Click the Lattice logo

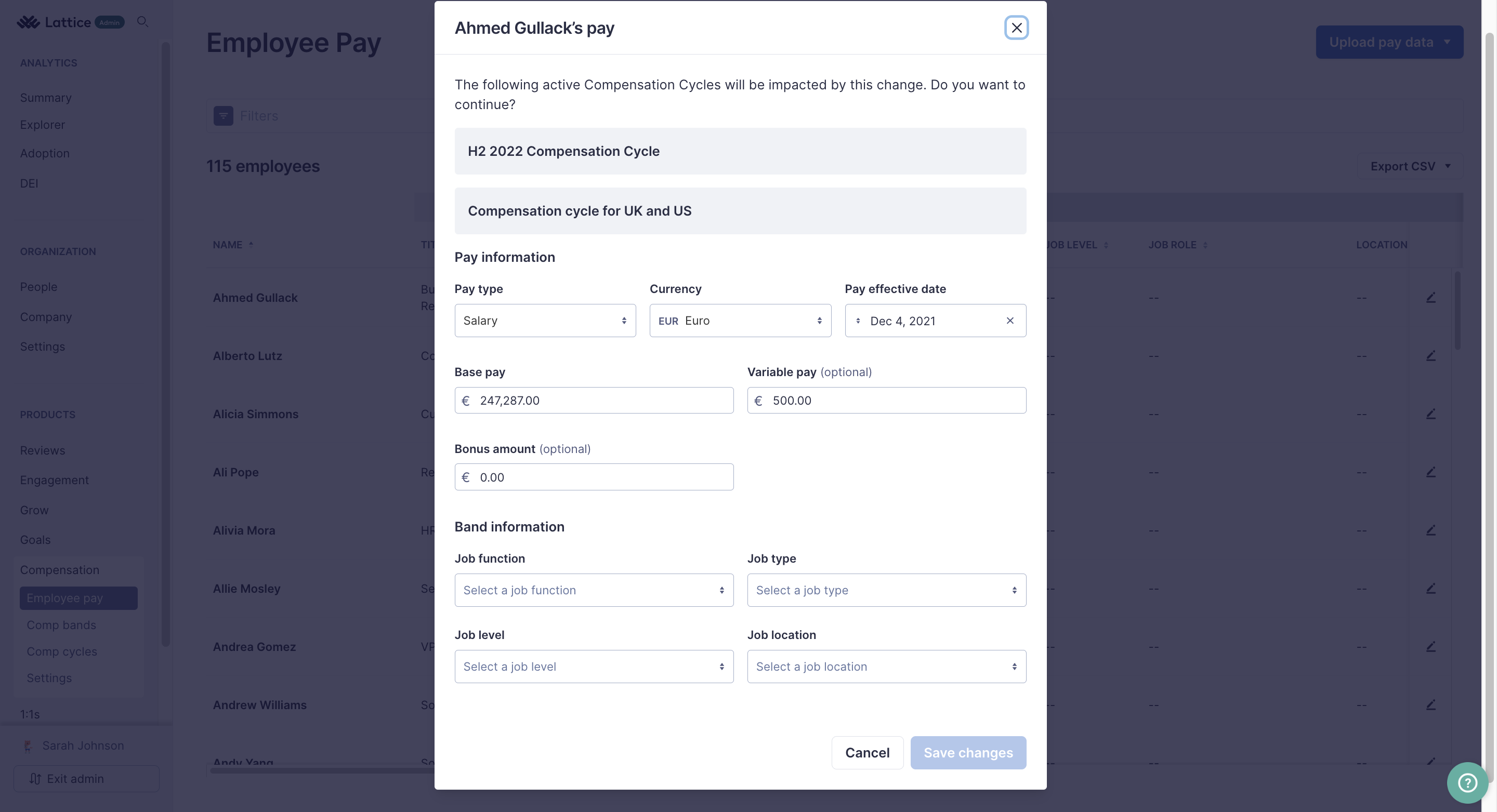[x=54, y=22]
